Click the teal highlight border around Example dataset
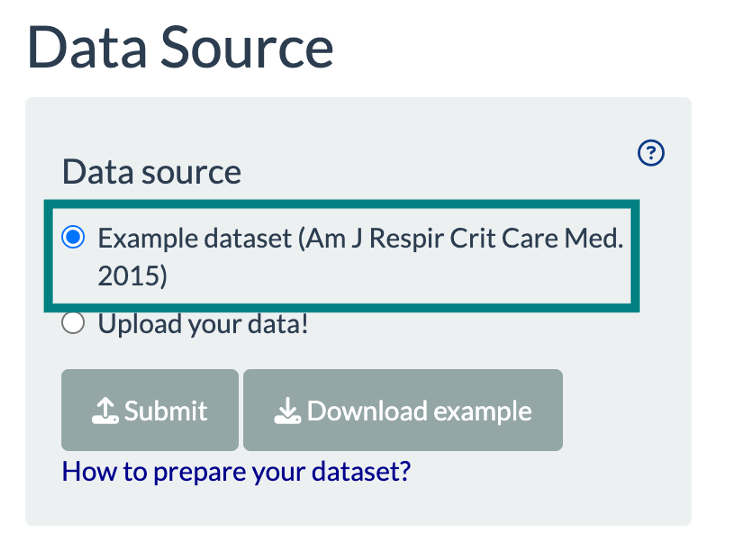 point(340,204)
